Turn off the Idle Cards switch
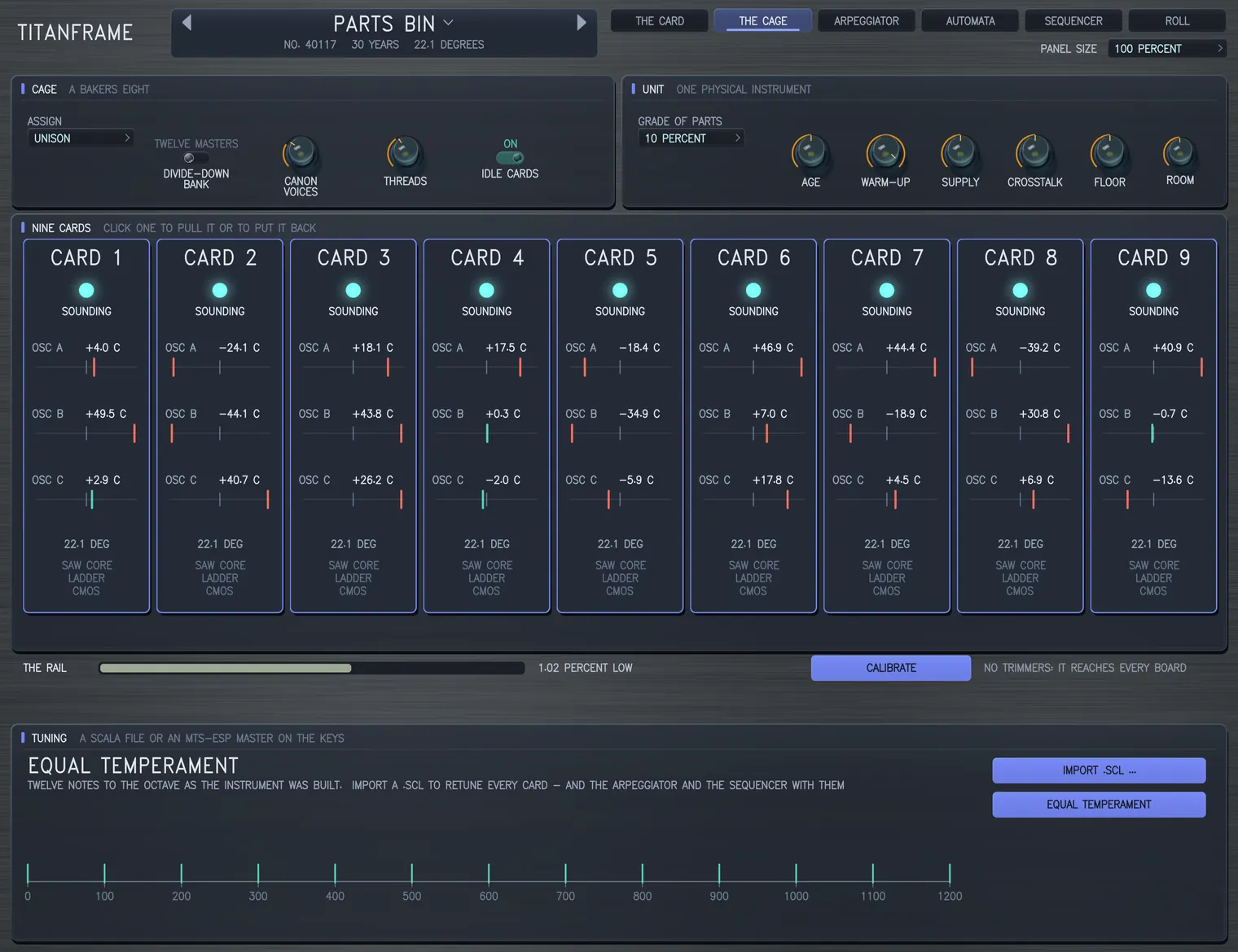Screen dimensions: 1238x952 (510, 158)
